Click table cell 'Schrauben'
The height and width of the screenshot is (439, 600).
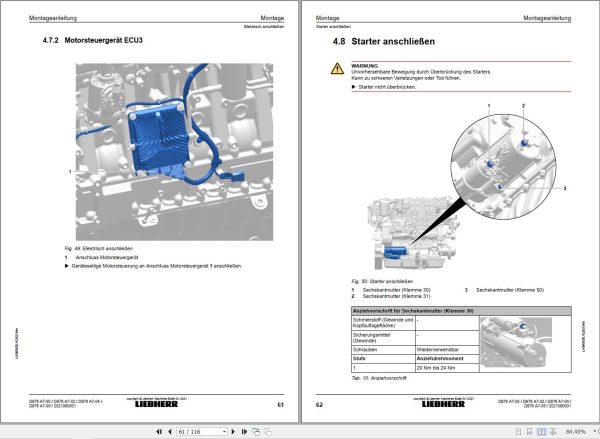[x=383, y=350]
